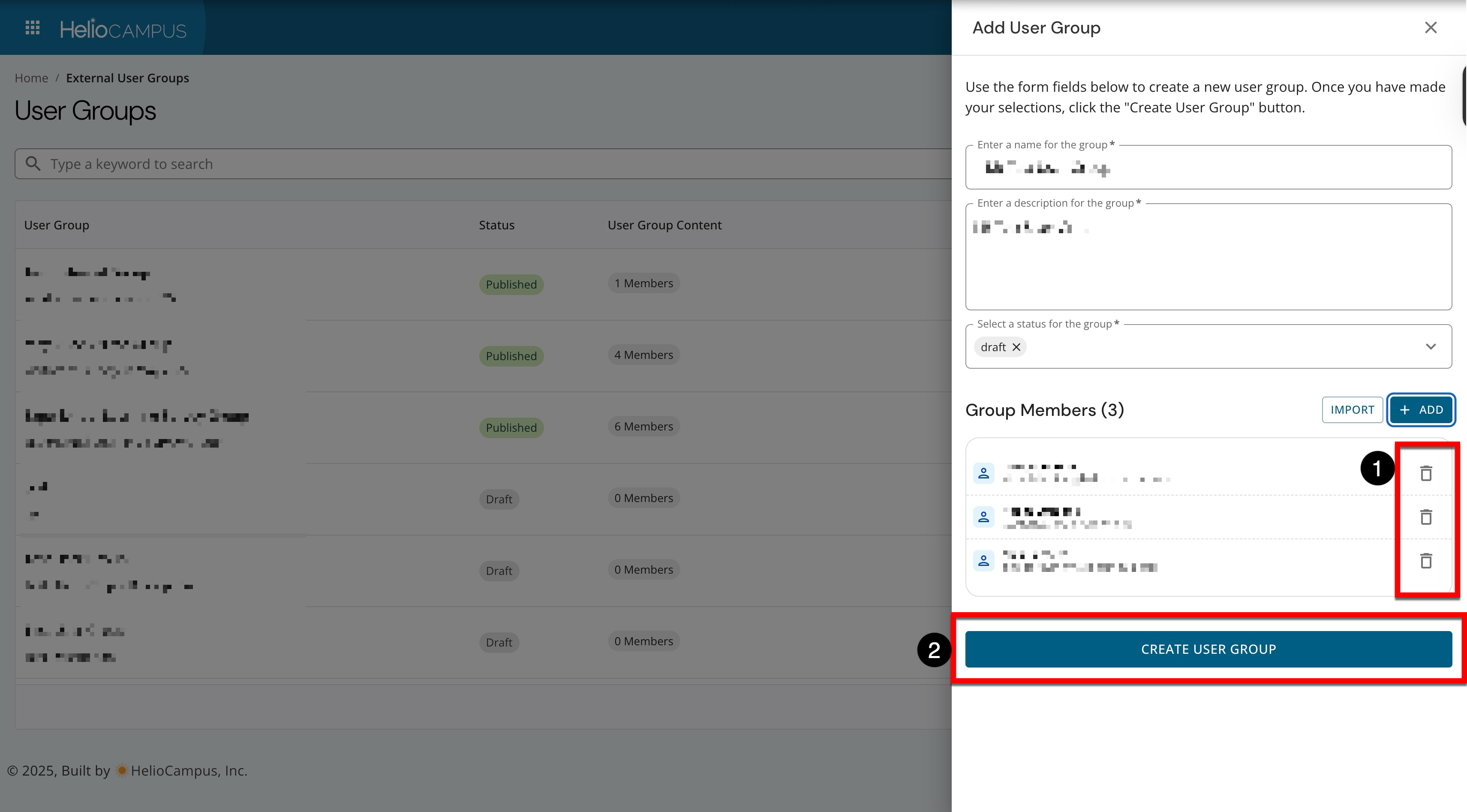Delete the third group member
Image resolution: width=1467 pixels, height=812 pixels.
pyautogui.click(x=1425, y=561)
